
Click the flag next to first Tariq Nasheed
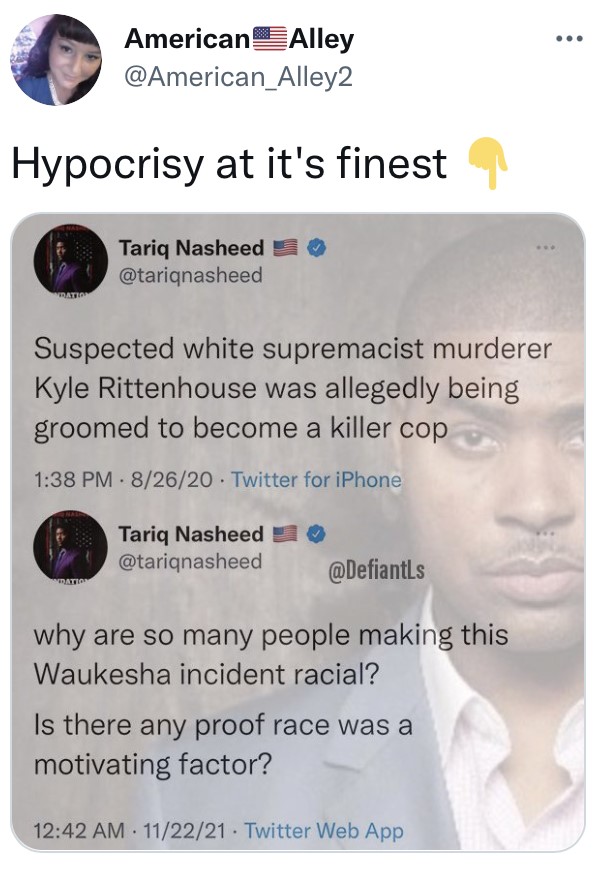[285, 248]
